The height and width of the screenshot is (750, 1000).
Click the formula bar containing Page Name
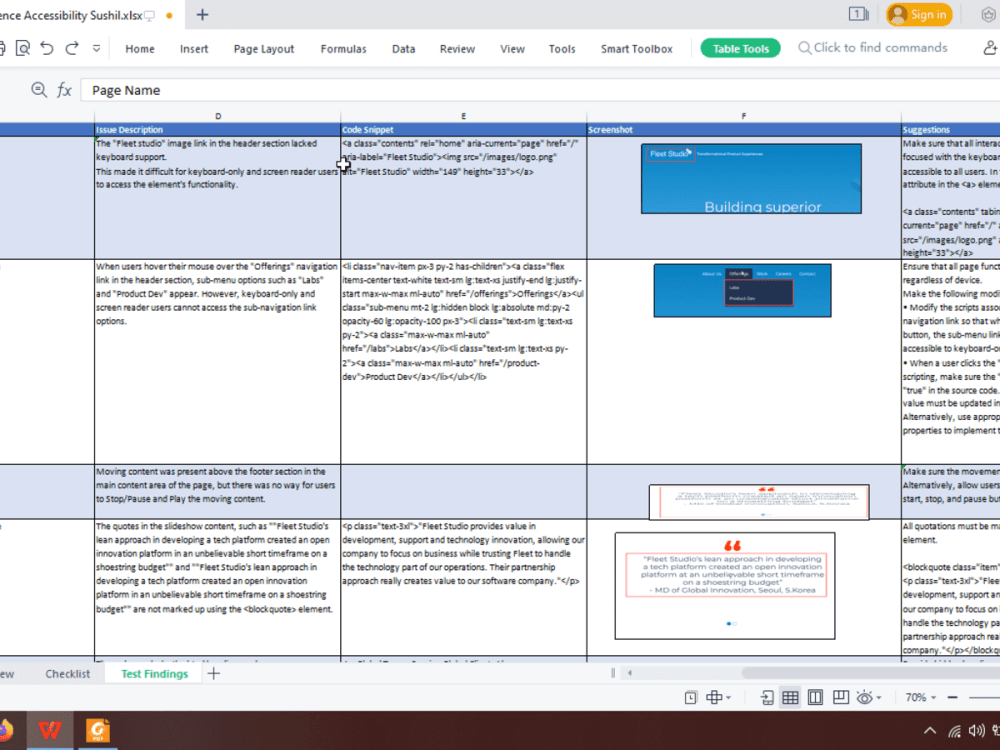pyautogui.click(x=540, y=90)
